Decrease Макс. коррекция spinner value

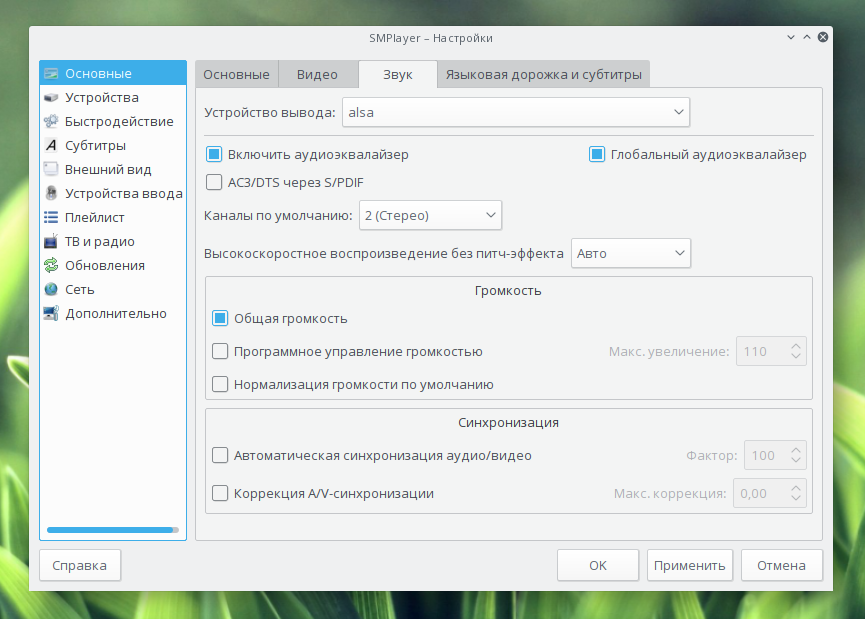pyautogui.click(x=795, y=499)
